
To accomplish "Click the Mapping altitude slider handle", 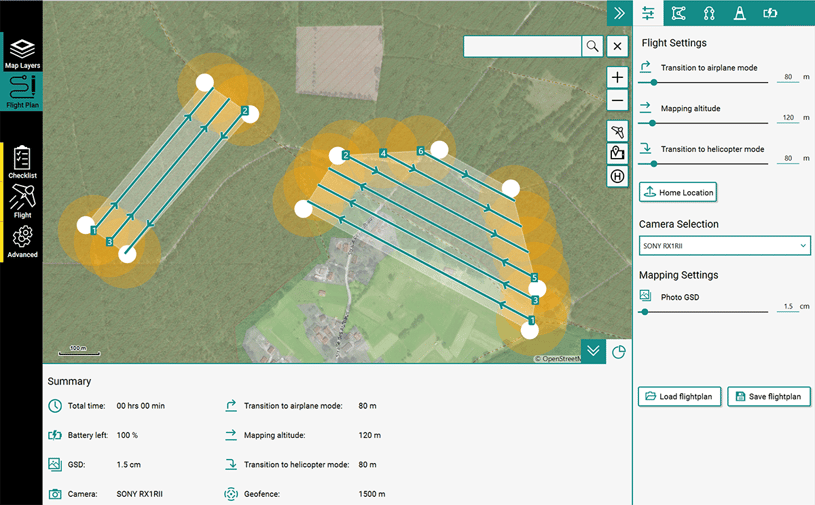I will point(652,123).
